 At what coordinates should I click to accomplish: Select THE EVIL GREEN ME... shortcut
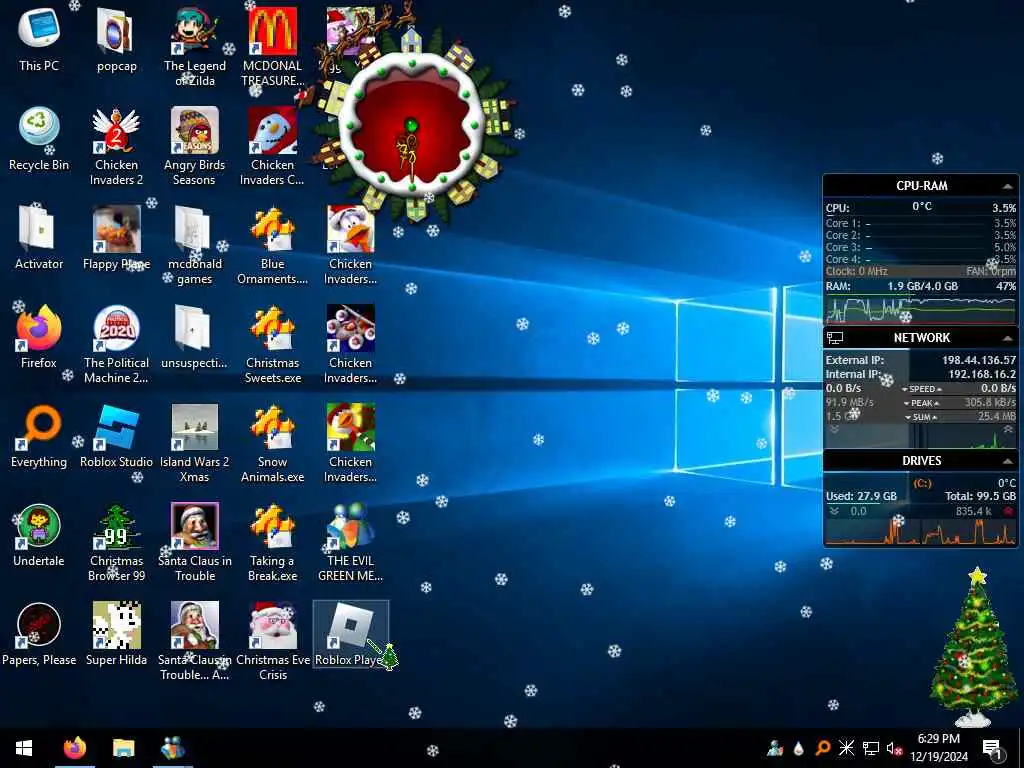click(351, 543)
